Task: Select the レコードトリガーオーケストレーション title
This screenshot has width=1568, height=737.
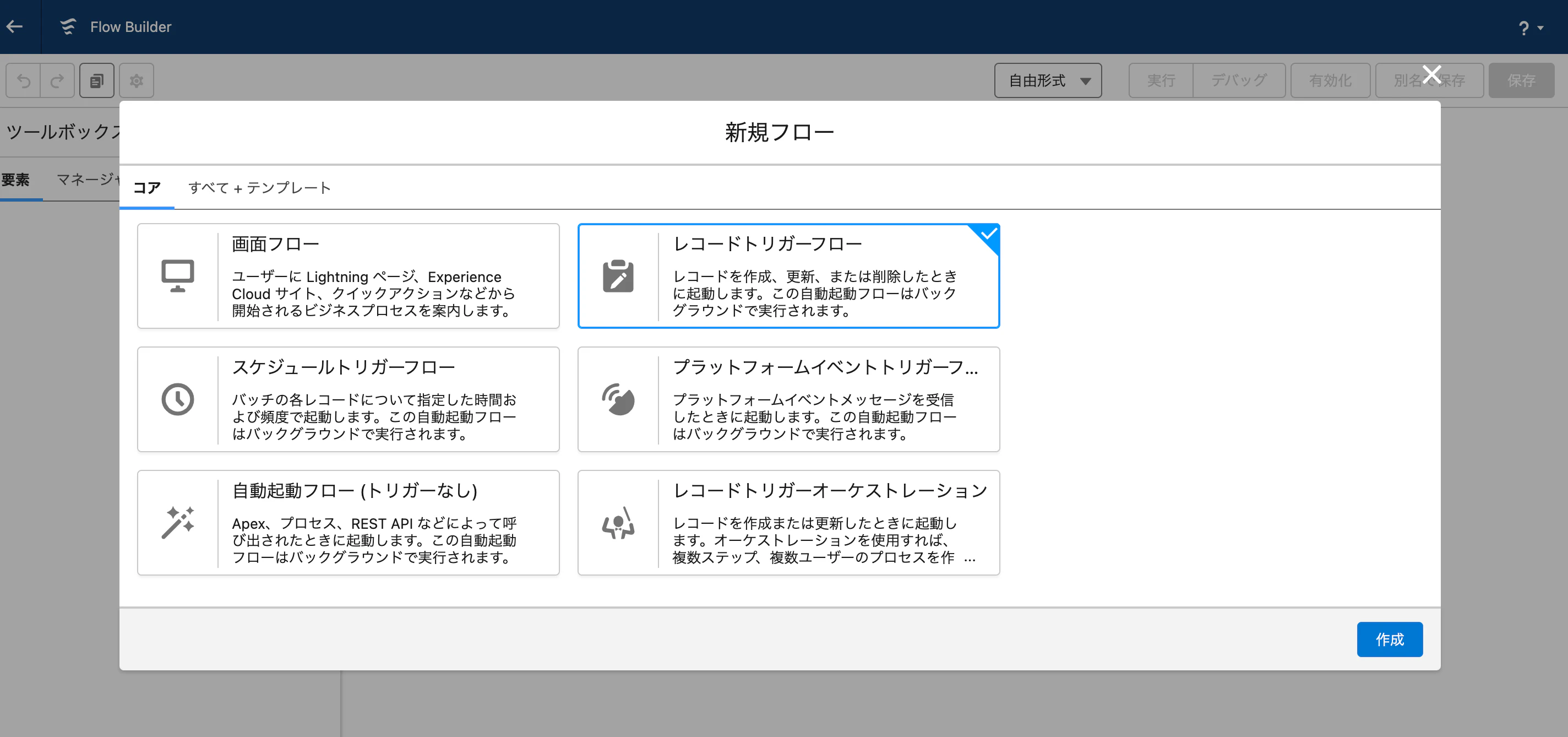Action: [x=830, y=490]
